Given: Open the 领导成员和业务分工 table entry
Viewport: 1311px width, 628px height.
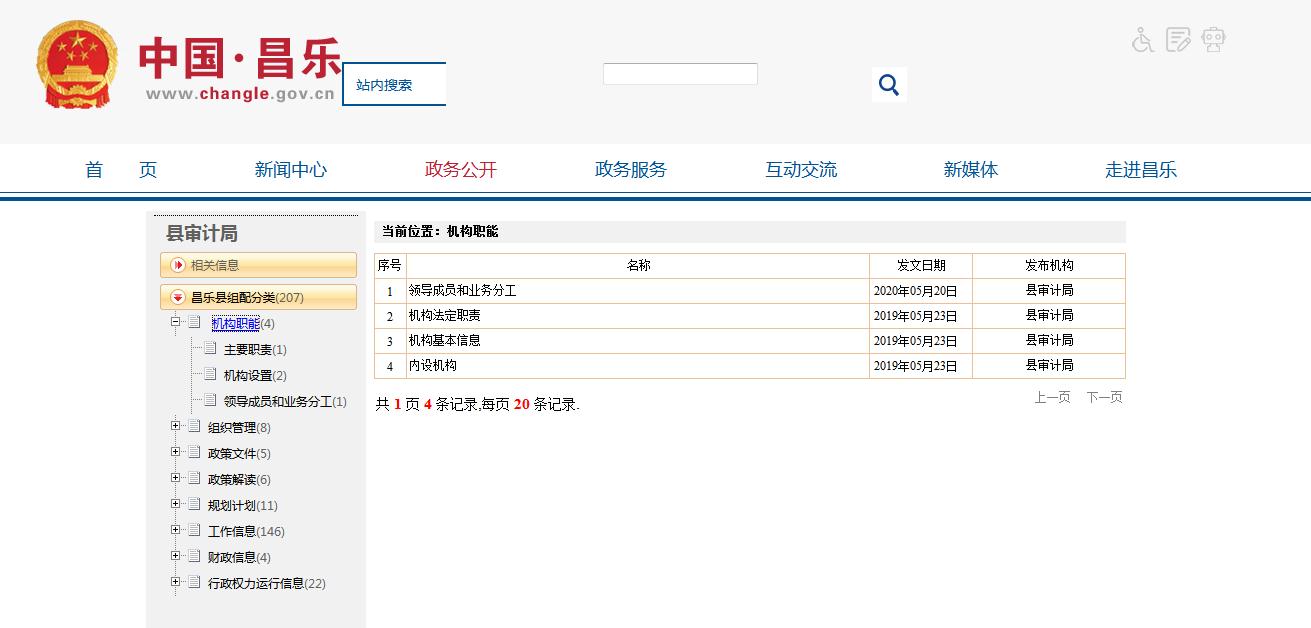Looking at the screenshot, I should point(462,291).
